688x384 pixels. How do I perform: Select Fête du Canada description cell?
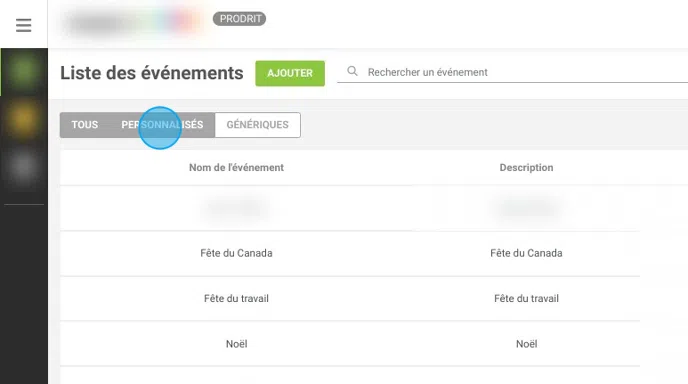526,253
